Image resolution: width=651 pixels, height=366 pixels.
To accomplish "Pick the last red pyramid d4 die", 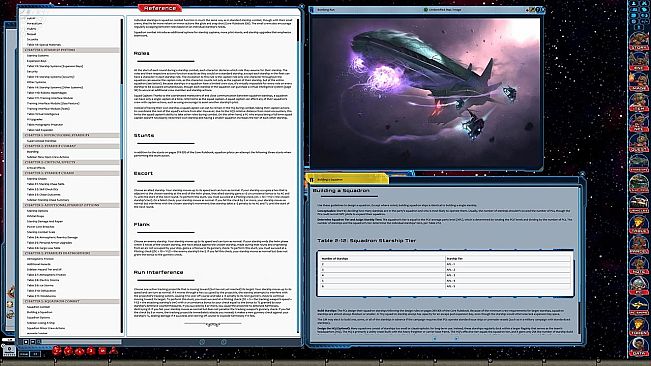I will [x=113, y=351].
